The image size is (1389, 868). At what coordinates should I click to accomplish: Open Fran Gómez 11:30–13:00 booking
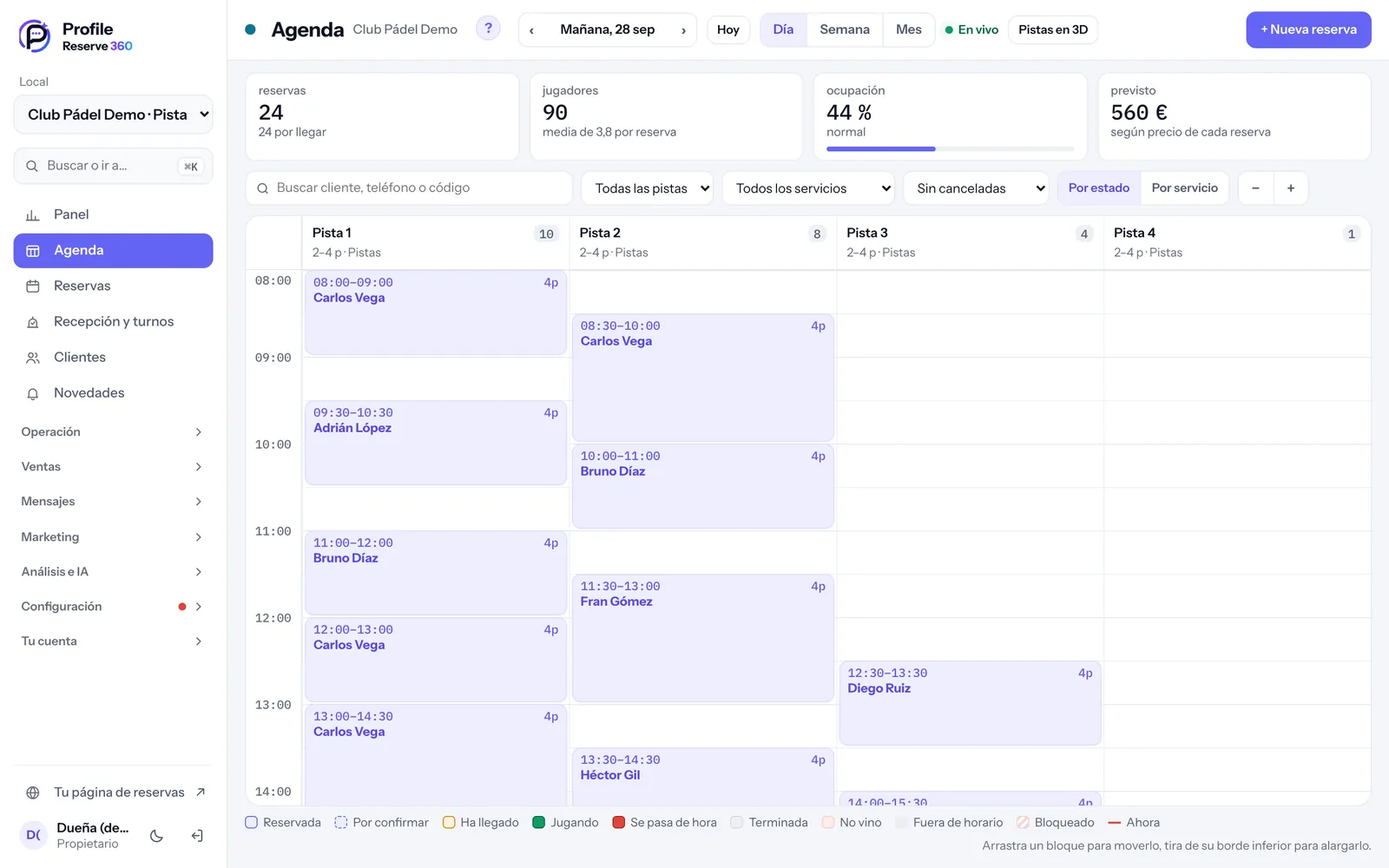(703, 638)
